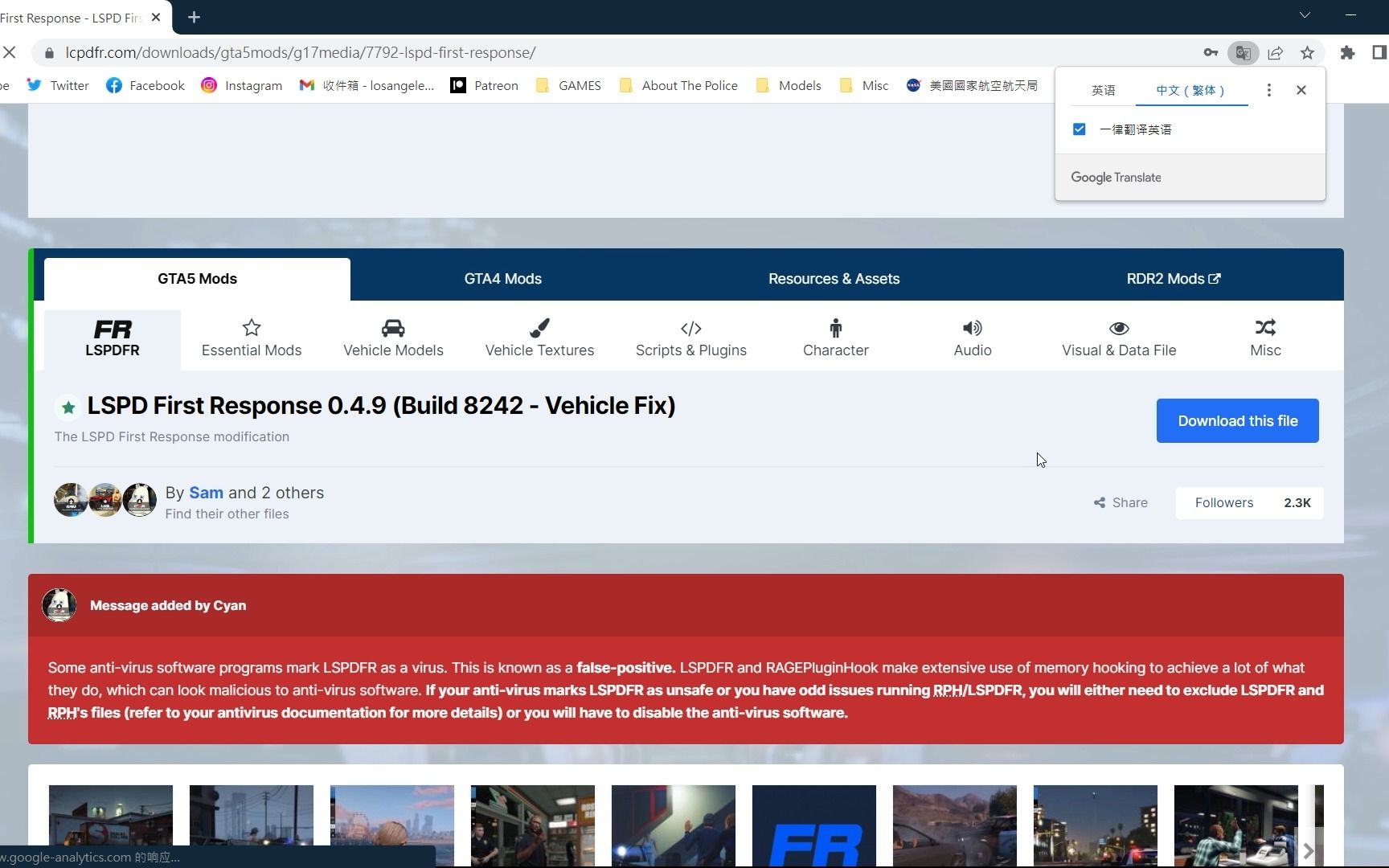Image resolution: width=1389 pixels, height=868 pixels.
Task: Click the Share icon next to the mod
Action: 1099,502
